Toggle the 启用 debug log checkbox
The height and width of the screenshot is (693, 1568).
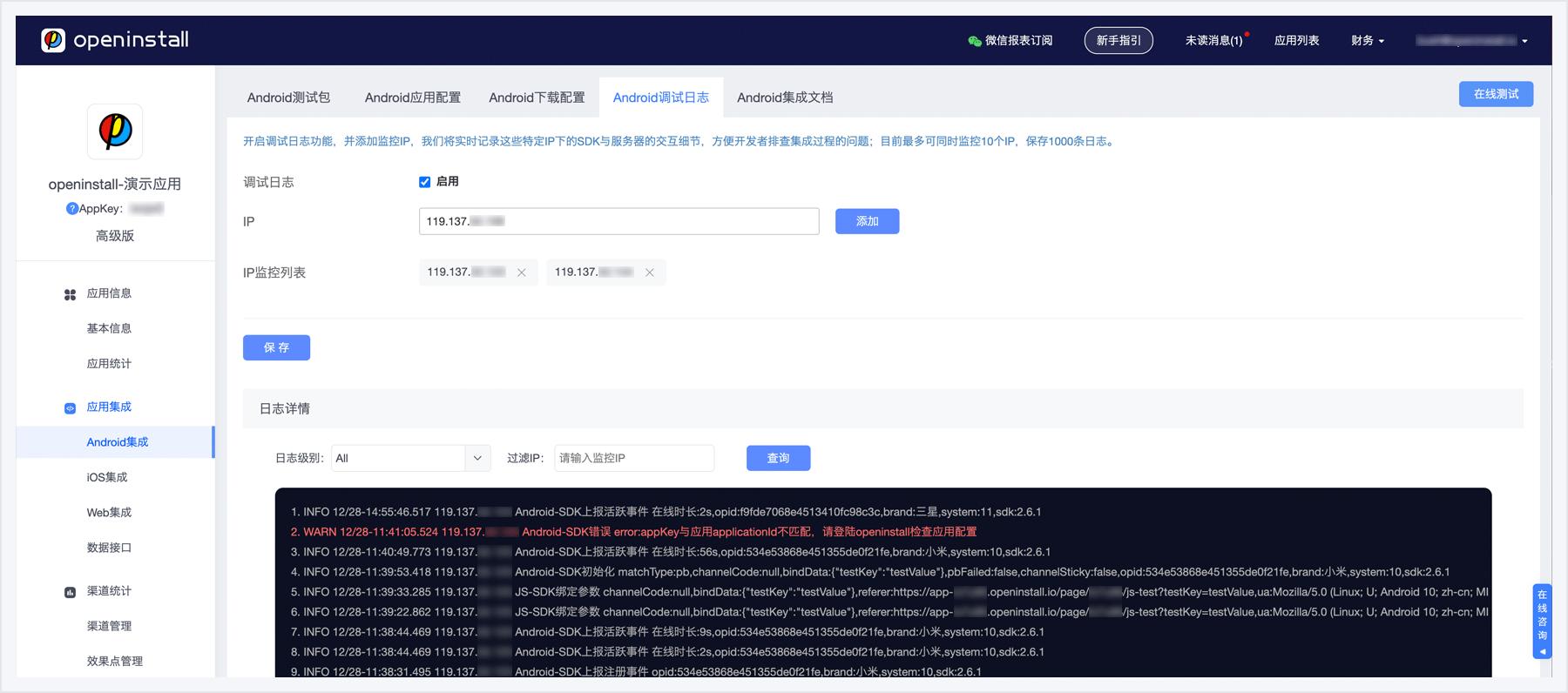pos(424,182)
